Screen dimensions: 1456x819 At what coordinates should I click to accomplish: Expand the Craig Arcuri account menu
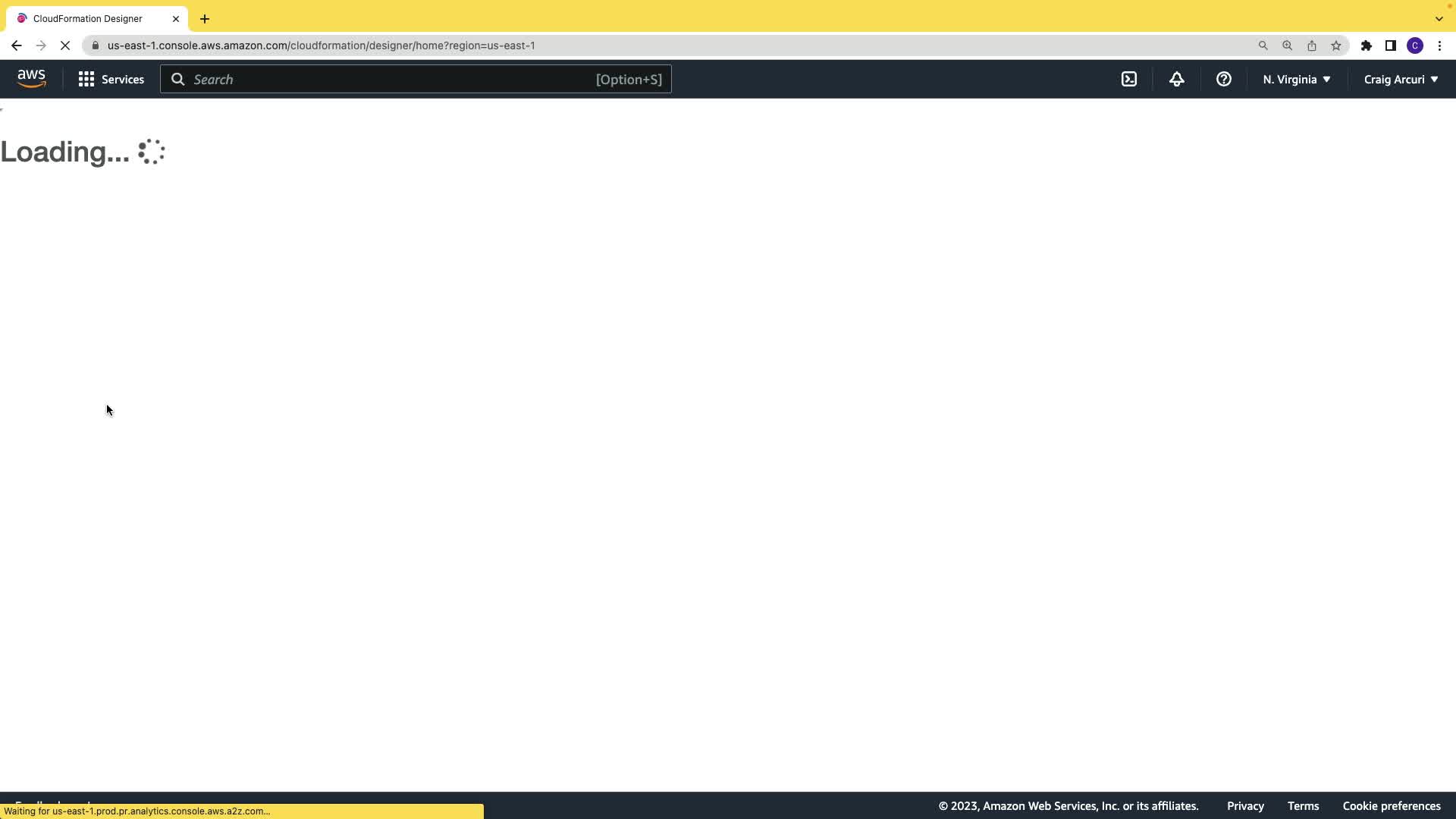pyautogui.click(x=1400, y=79)
